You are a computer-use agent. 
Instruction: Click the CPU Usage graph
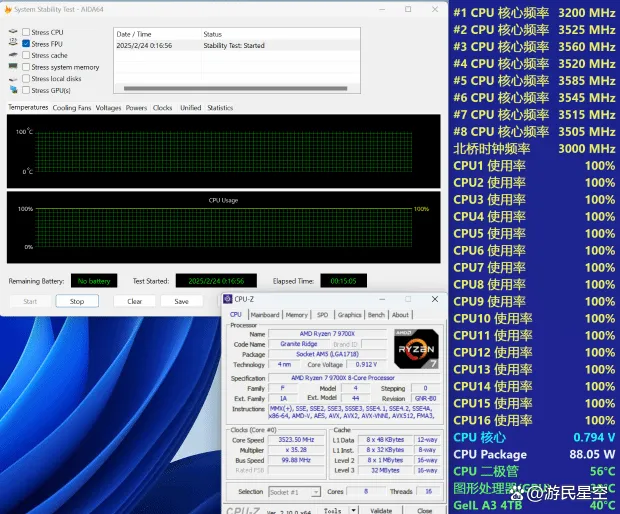[224, 228]
